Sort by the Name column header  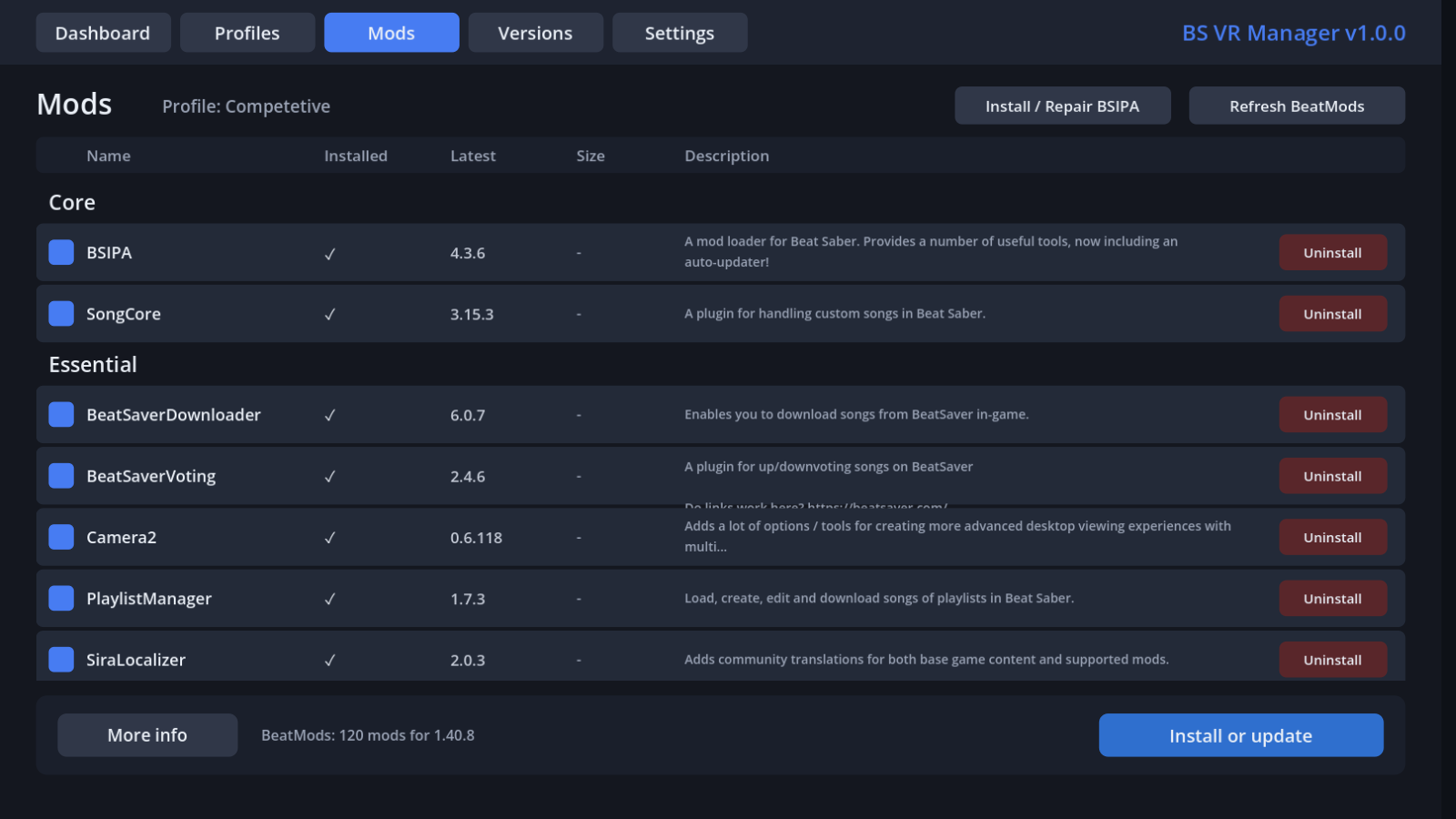[108, 156]
